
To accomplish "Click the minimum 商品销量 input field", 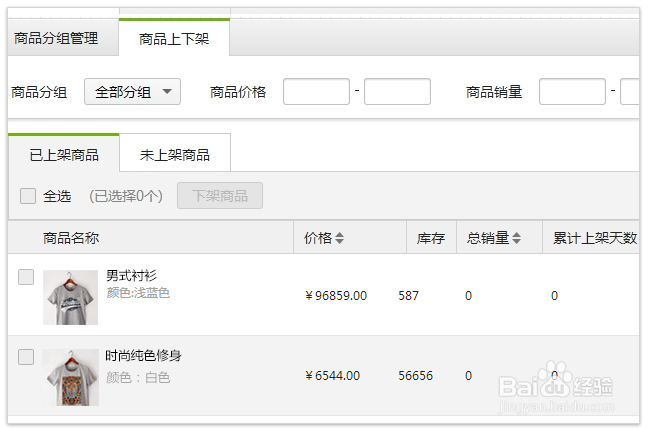I will 572,92.
